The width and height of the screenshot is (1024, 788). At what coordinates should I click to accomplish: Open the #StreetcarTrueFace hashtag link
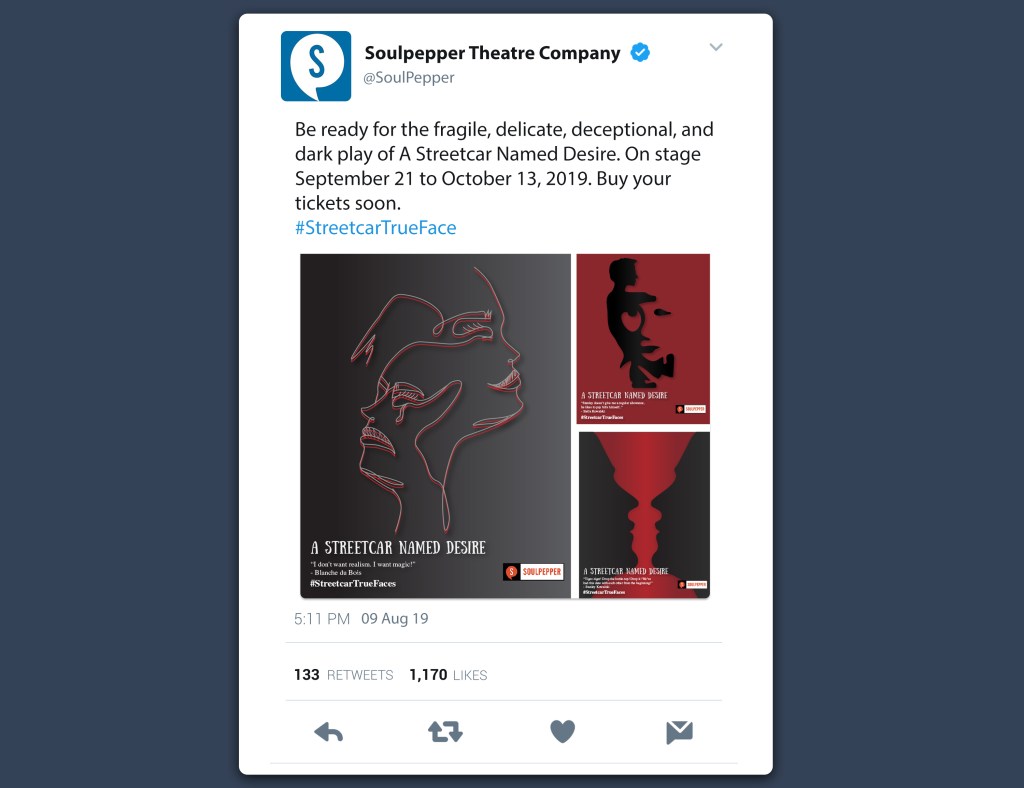tap(376, 228)
